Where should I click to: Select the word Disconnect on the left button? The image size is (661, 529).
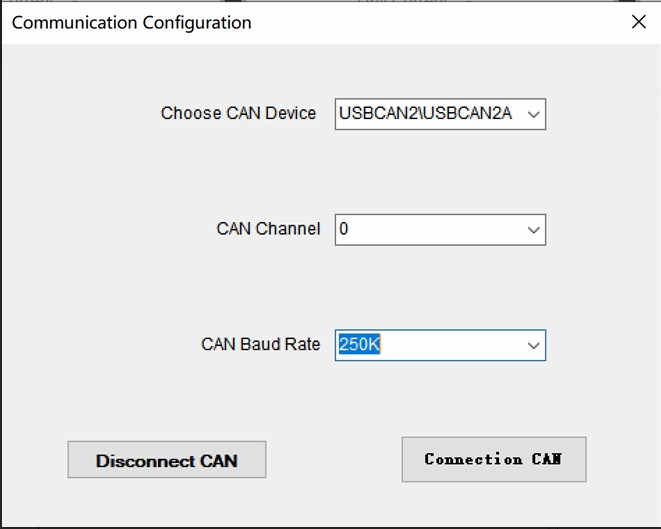(145, 461)
